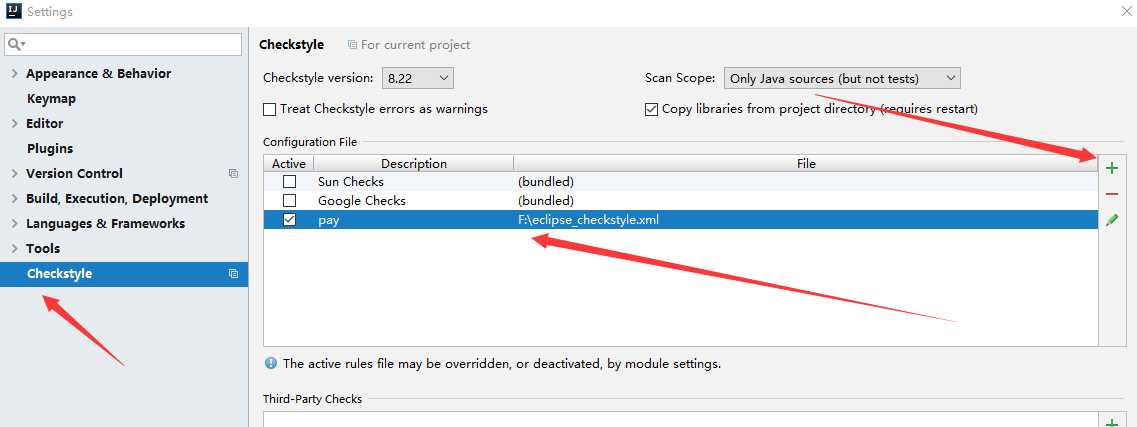This screenshot has width=1137, height=427.
Task: Enable Treat Checkstyle errors as warnings
Action: [269, 109]
